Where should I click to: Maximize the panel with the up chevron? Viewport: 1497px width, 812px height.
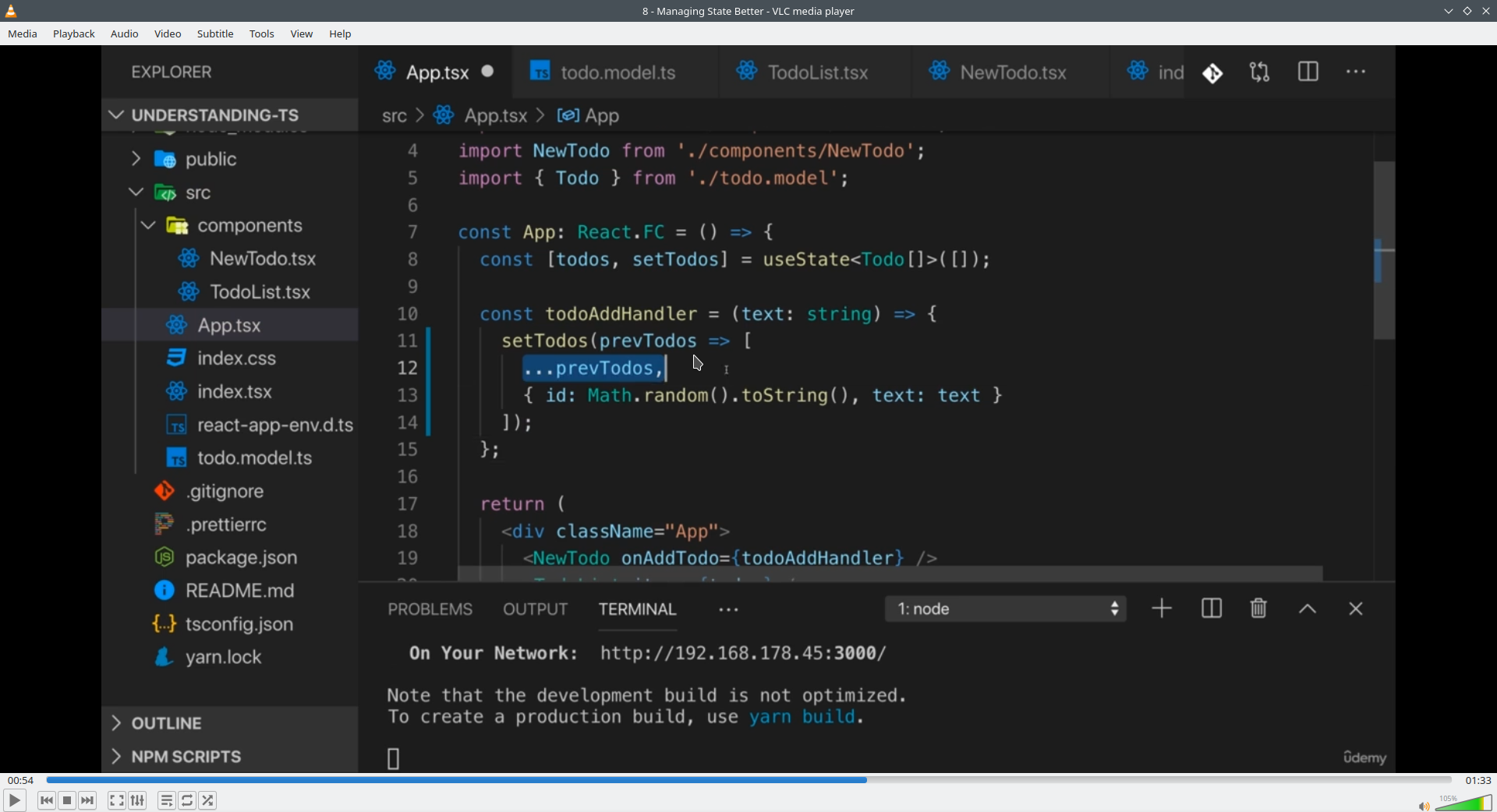(1308, 610)
